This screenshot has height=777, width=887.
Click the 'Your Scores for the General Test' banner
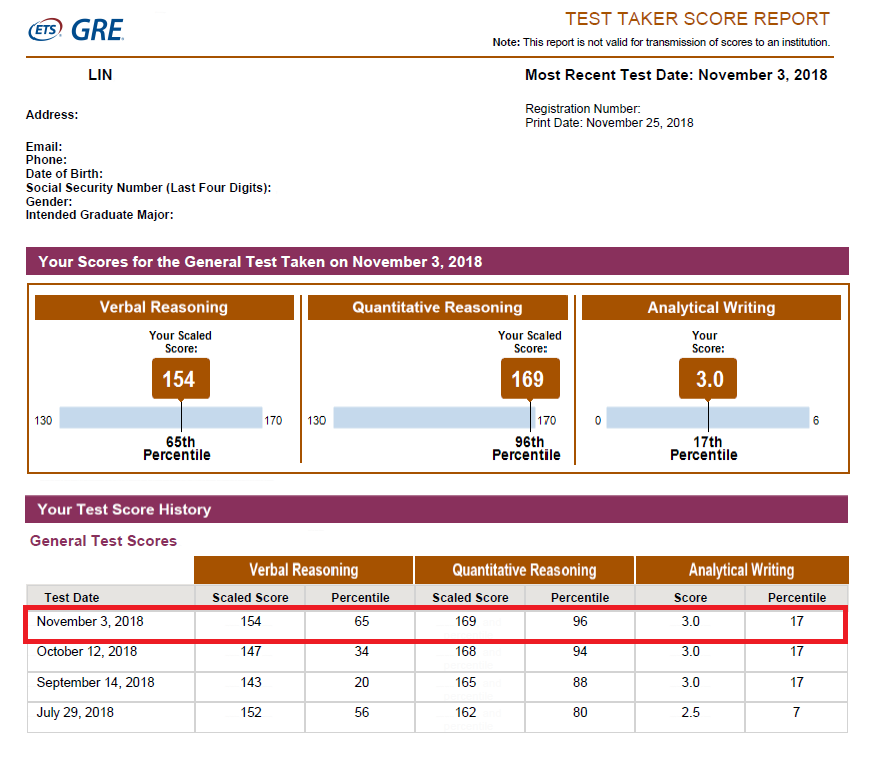click(437, 261)
